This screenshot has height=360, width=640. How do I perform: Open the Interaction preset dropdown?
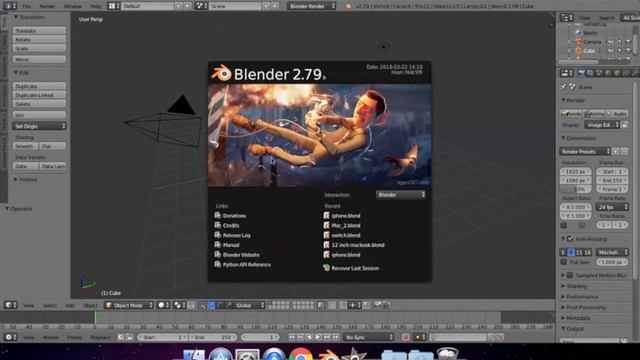pos(401,195)
